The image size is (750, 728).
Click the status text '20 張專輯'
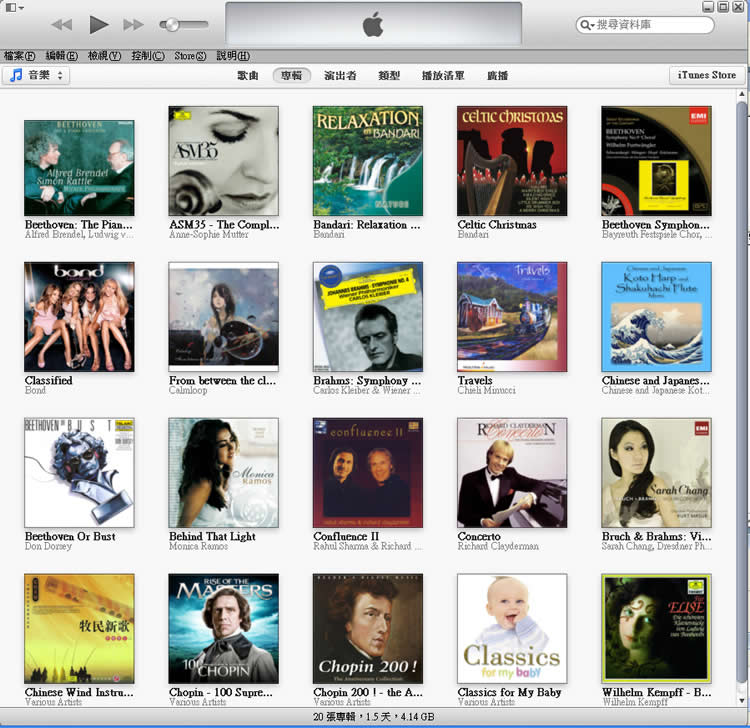point(335,717)
